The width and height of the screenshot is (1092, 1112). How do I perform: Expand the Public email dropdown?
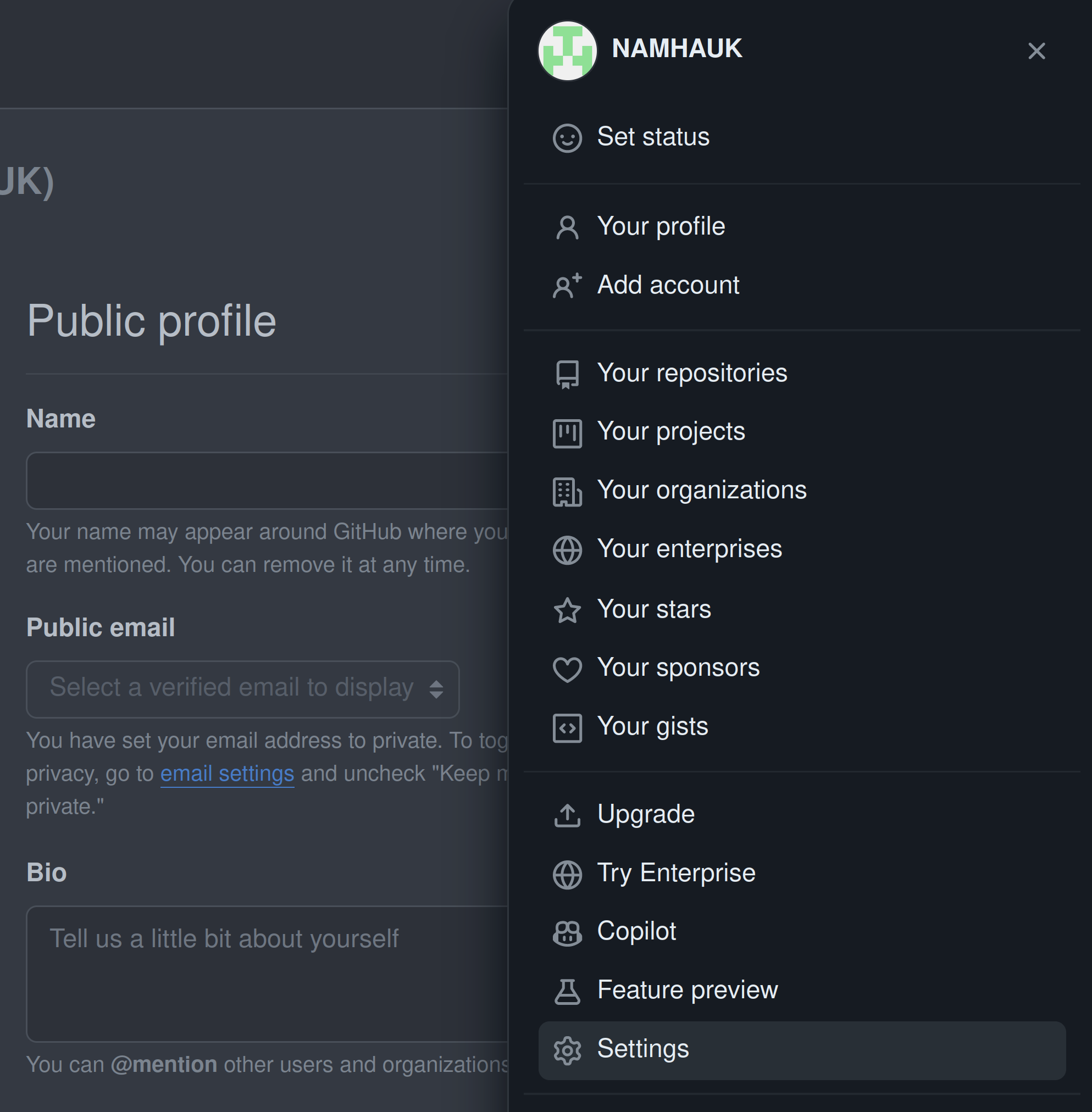click(242, 689)
